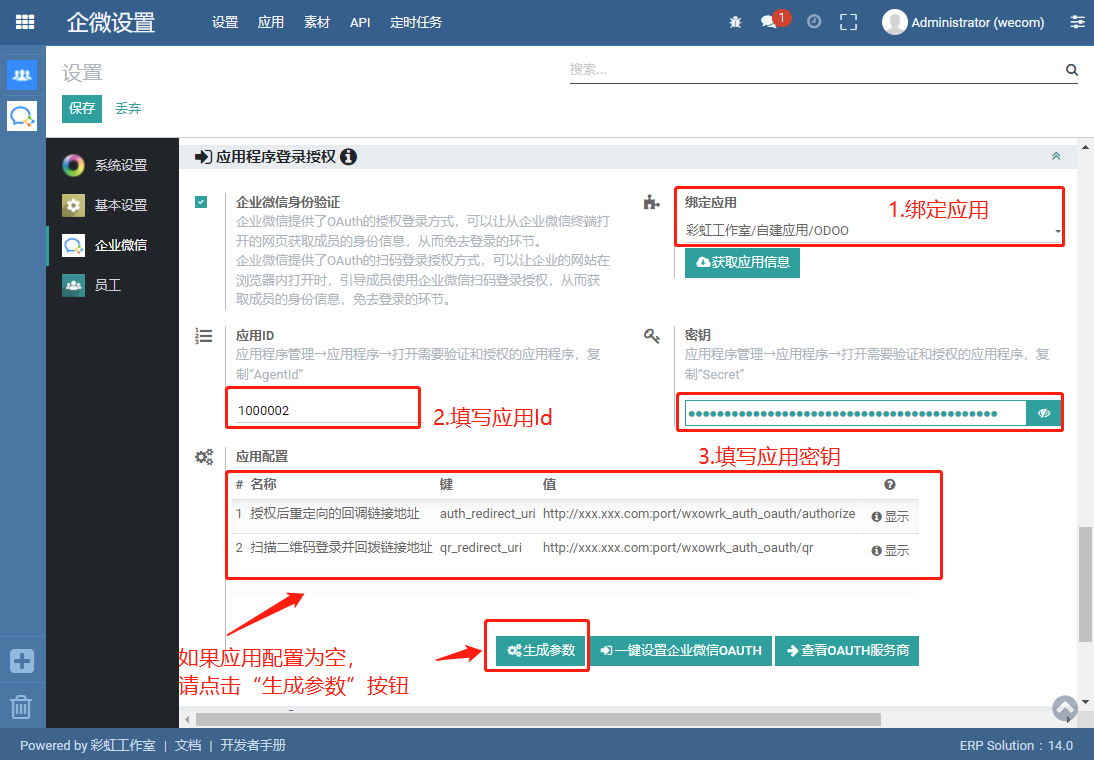This screenshot has height=760, width=1094.
Task: Select 员工 in the settings sidebar
Action: [112, 285]
